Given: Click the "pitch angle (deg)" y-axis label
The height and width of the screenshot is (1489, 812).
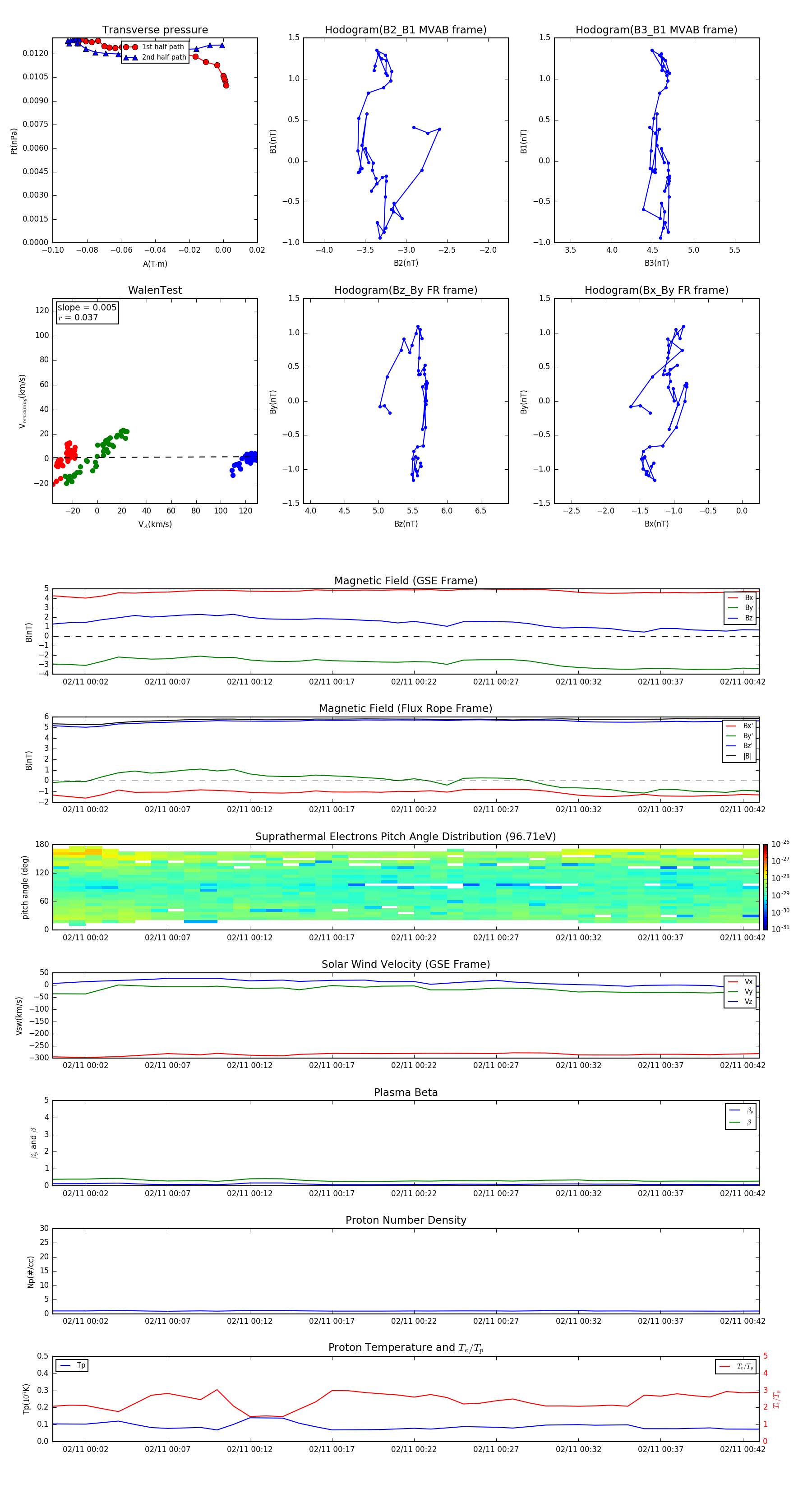Looking at the screenshot, I should (x=25, y=887).
